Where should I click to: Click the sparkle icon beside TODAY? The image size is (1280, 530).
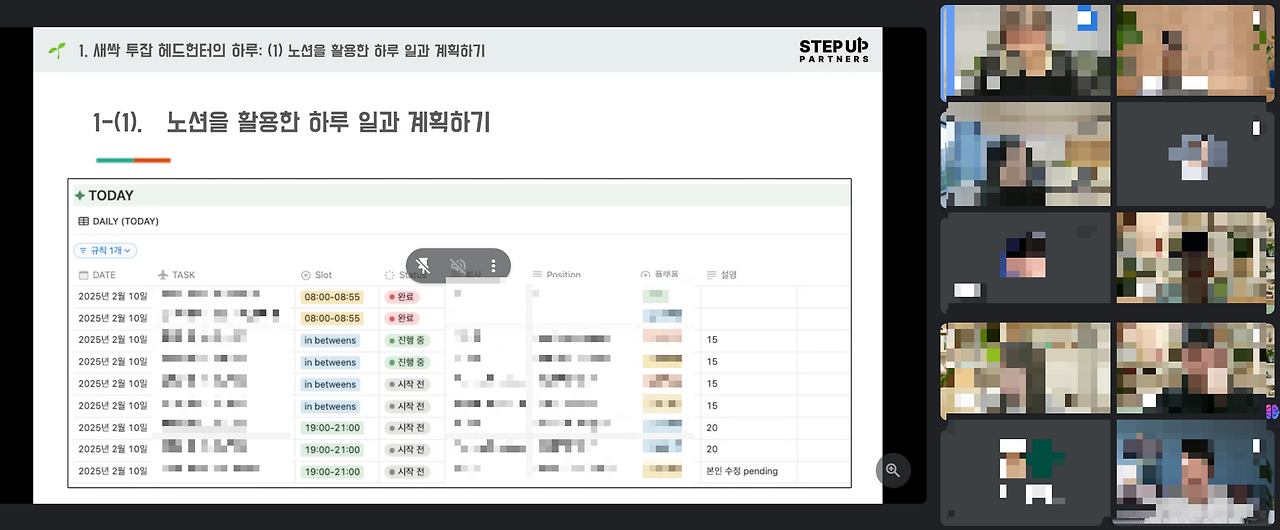click(80, 196)
